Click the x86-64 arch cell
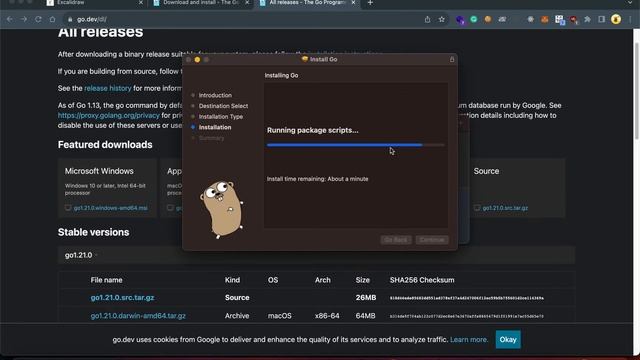640x360 pixels. (327, 316)
